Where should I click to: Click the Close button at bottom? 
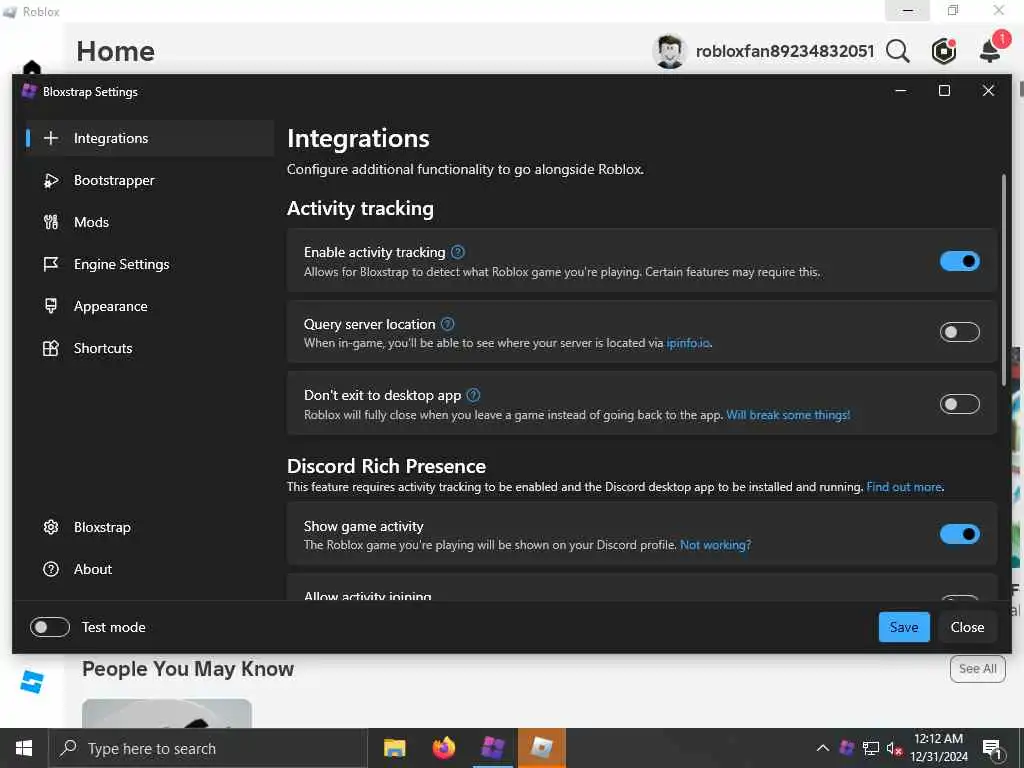coord(967,627)
